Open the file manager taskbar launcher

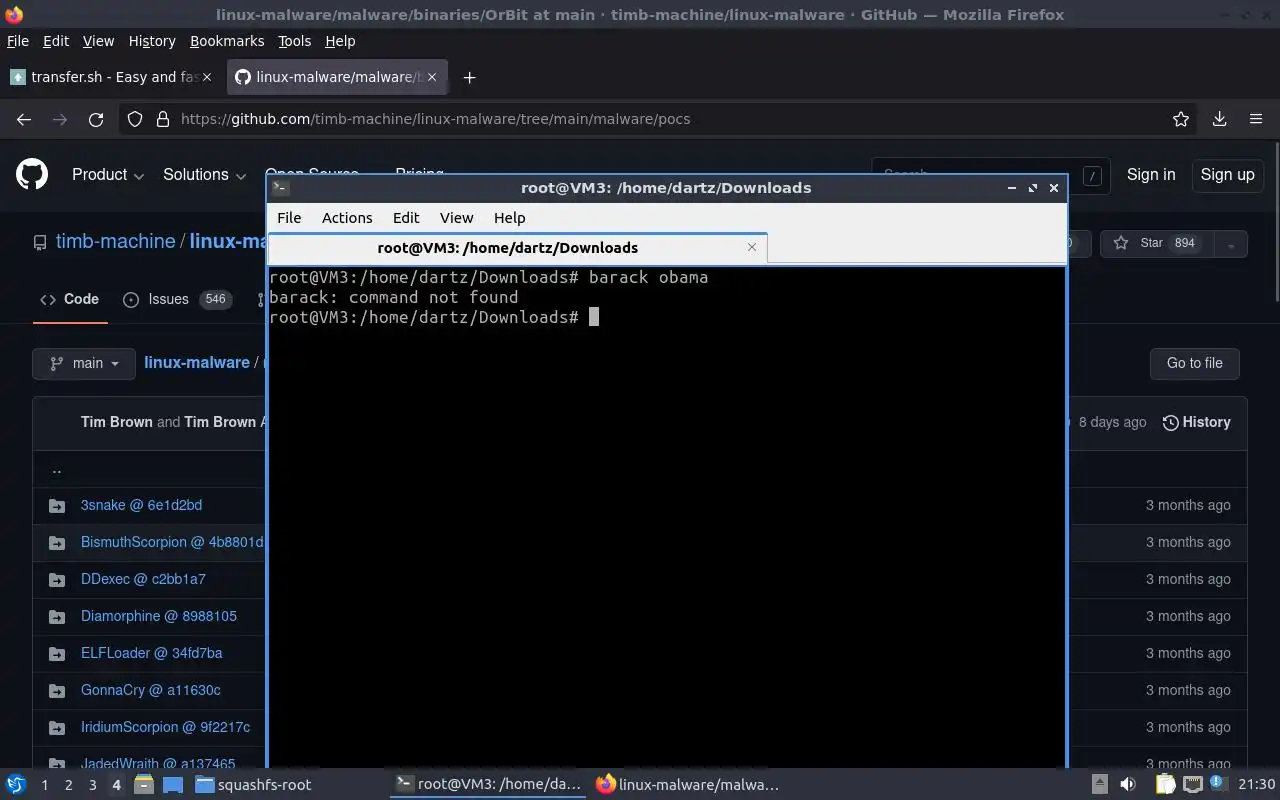[x=144, y=784]
